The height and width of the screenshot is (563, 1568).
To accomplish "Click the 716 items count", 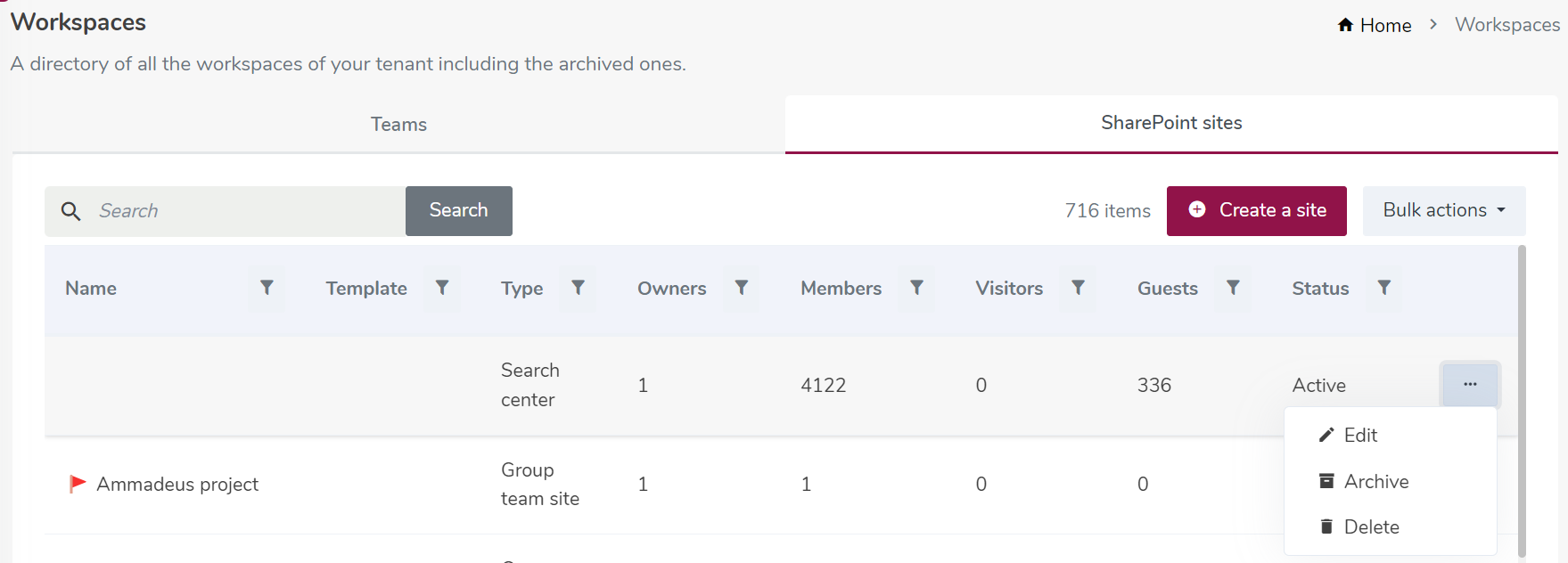I will (x=1108, y=211).
